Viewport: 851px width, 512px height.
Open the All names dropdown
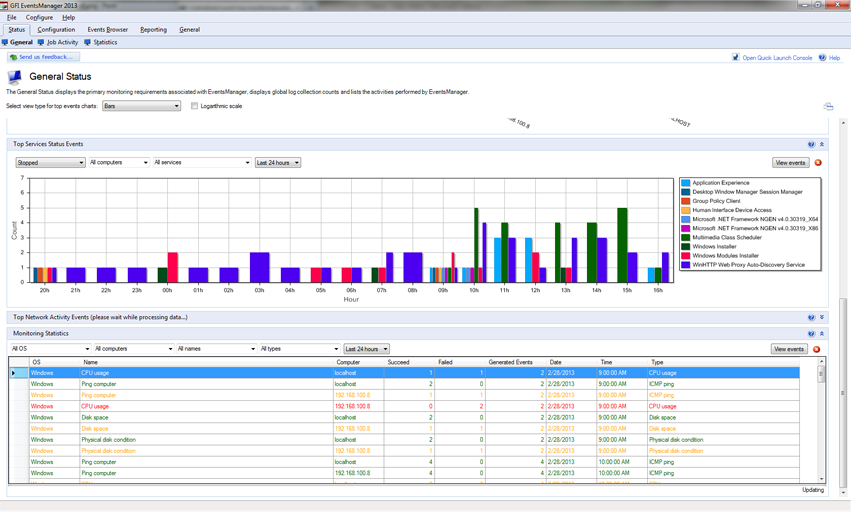217,349
